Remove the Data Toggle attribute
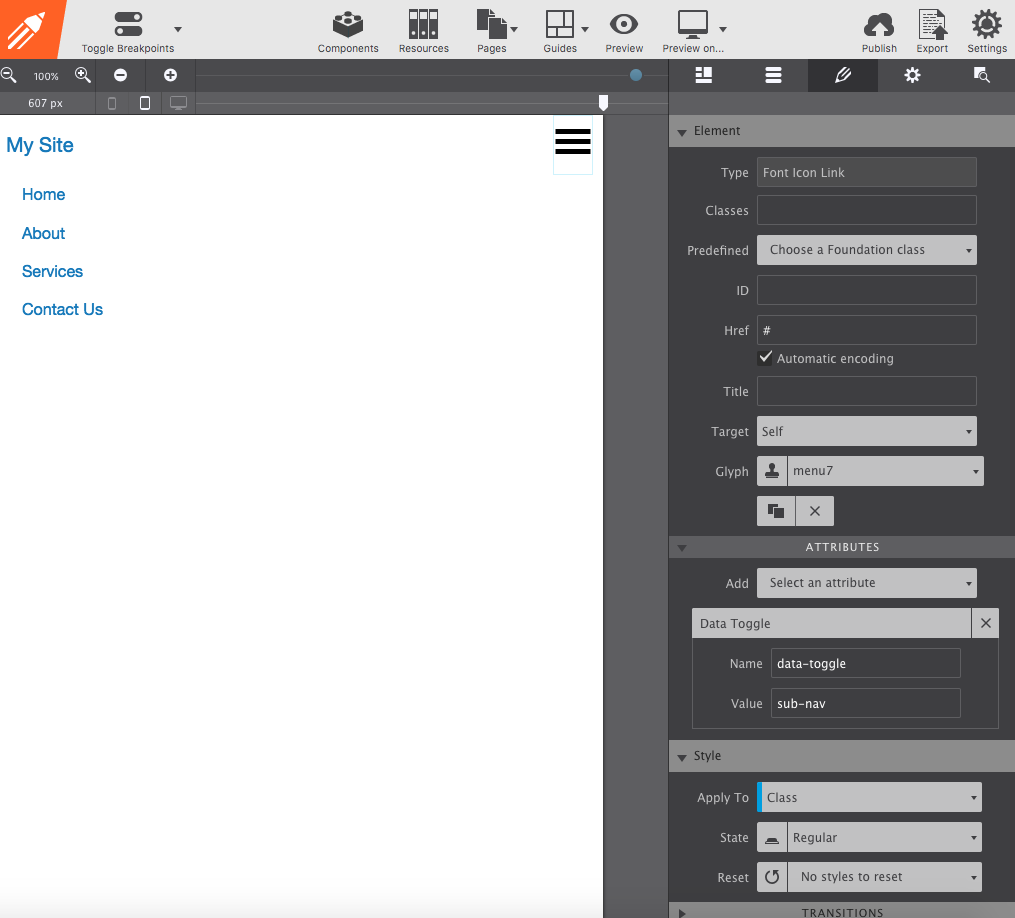 (x=985, y=623)
